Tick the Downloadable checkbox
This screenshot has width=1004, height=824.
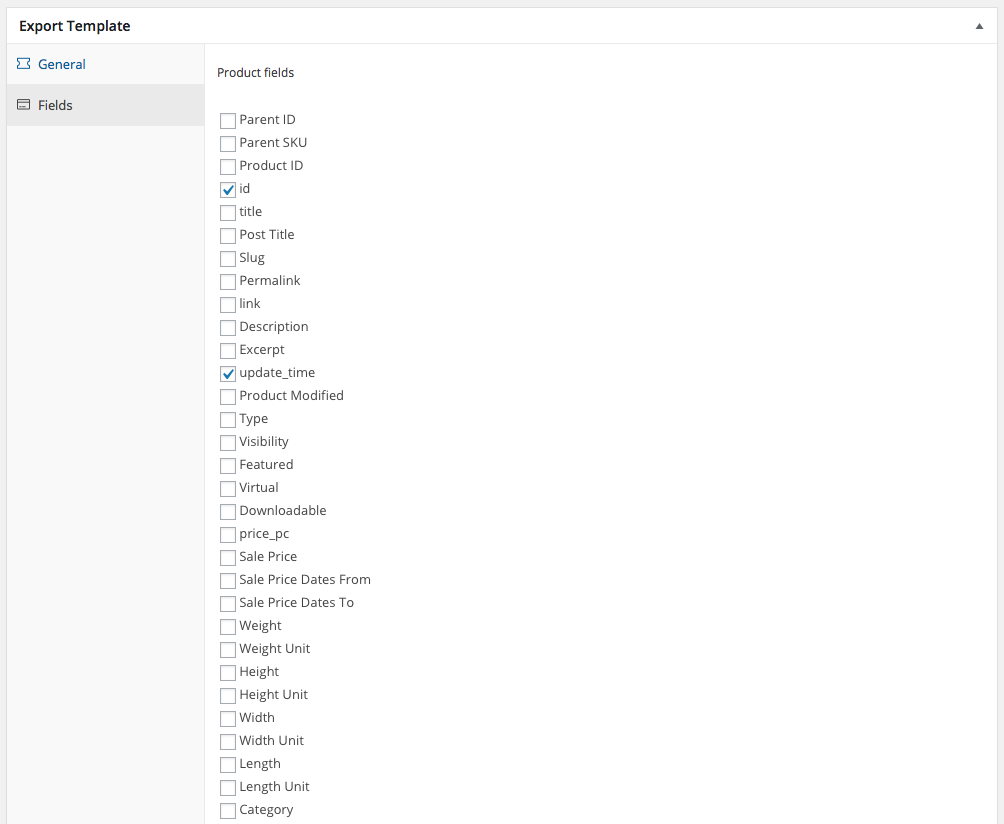coord(228,512)
